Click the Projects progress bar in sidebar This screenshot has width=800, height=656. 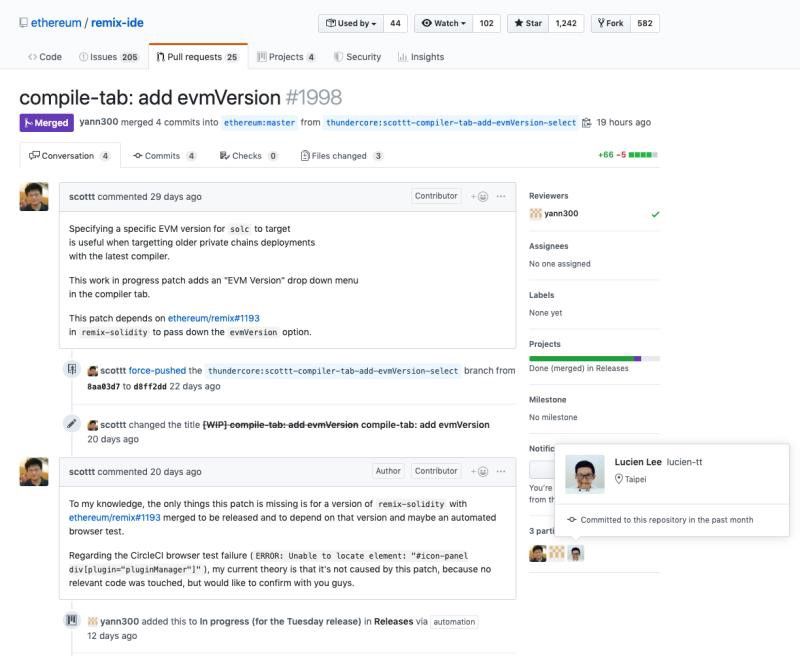pos(594,359)
